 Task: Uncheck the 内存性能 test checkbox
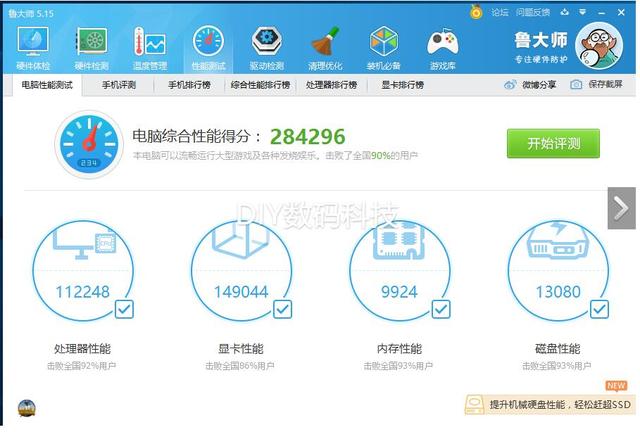point(441,309)
